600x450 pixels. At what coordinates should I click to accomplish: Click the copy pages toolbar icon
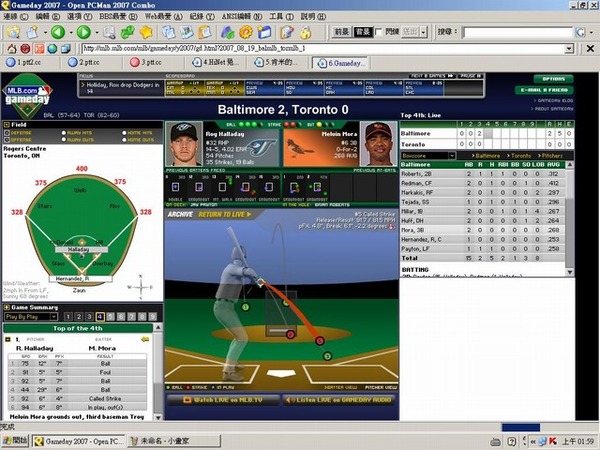tap(168, 33)
